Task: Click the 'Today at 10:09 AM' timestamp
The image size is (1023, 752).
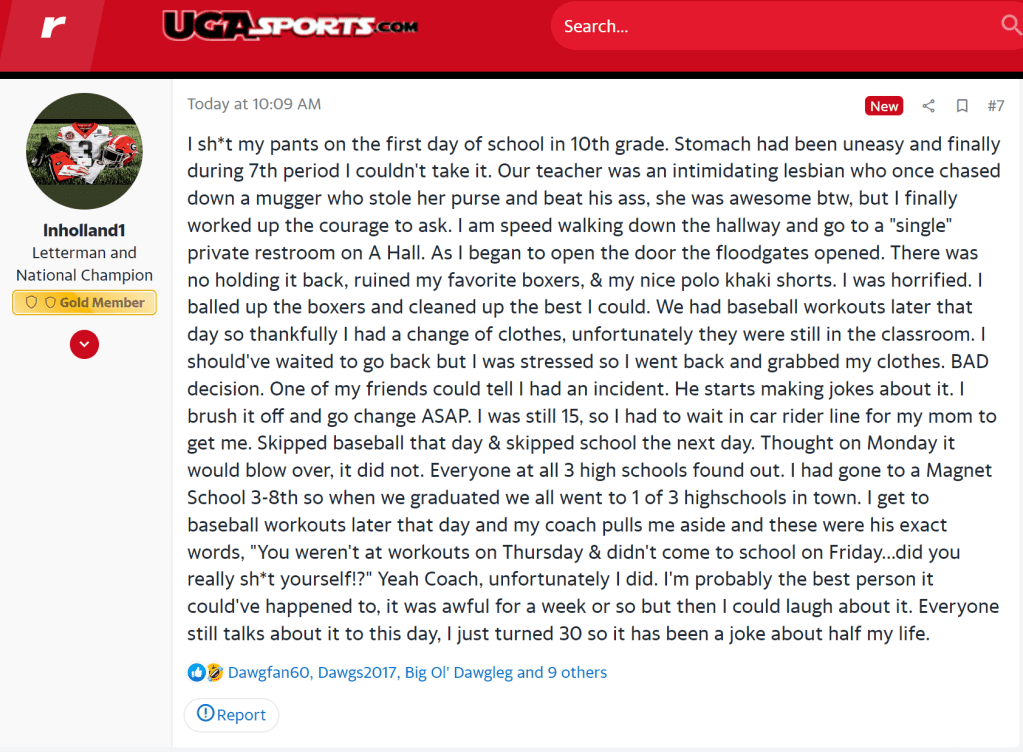Action: point(254,104)
